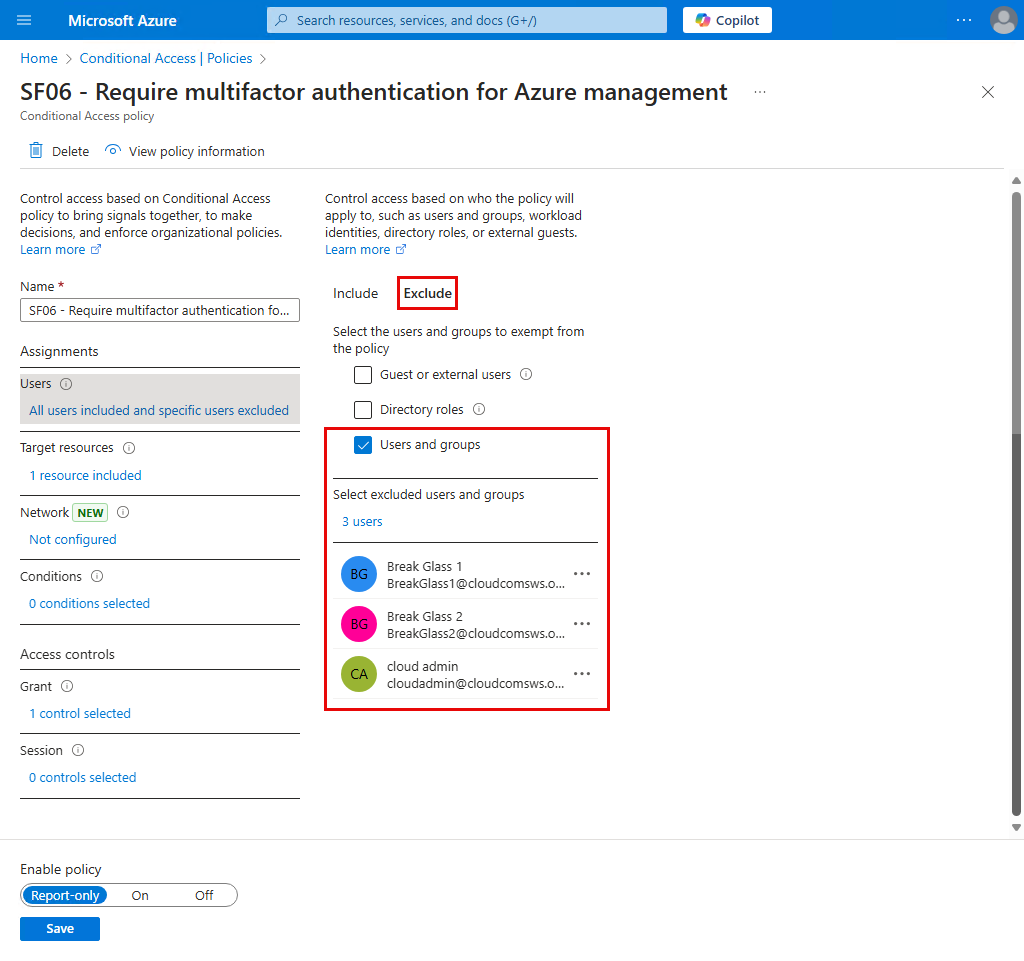Click the scrollbar down arrow
The image size is (1024, 961).
coord(1016,827)
